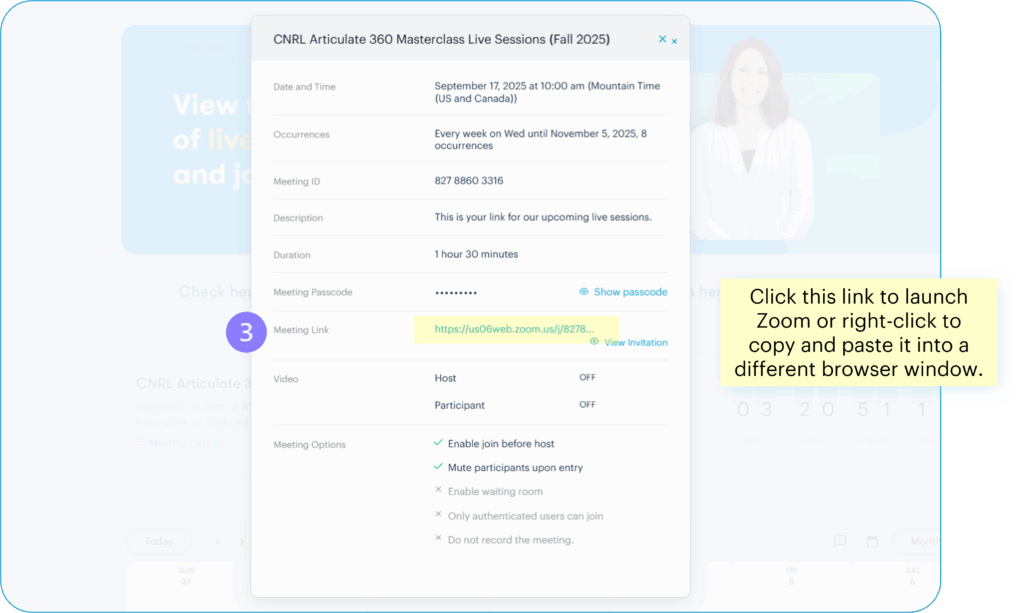Select the Meeting ID 827 8860 3316
The image size is (1024, 613).
(469, 181)
